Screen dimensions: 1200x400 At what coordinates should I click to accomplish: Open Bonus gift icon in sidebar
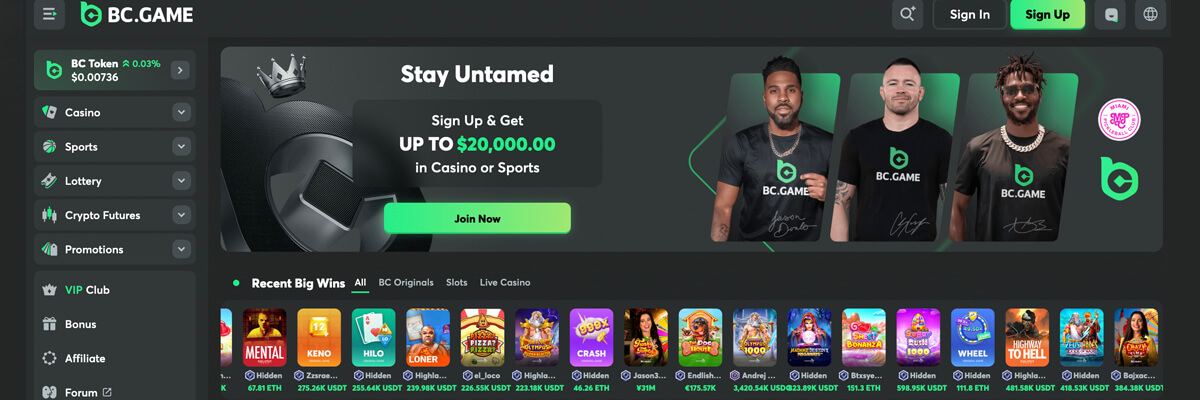[x=49, y=324]
